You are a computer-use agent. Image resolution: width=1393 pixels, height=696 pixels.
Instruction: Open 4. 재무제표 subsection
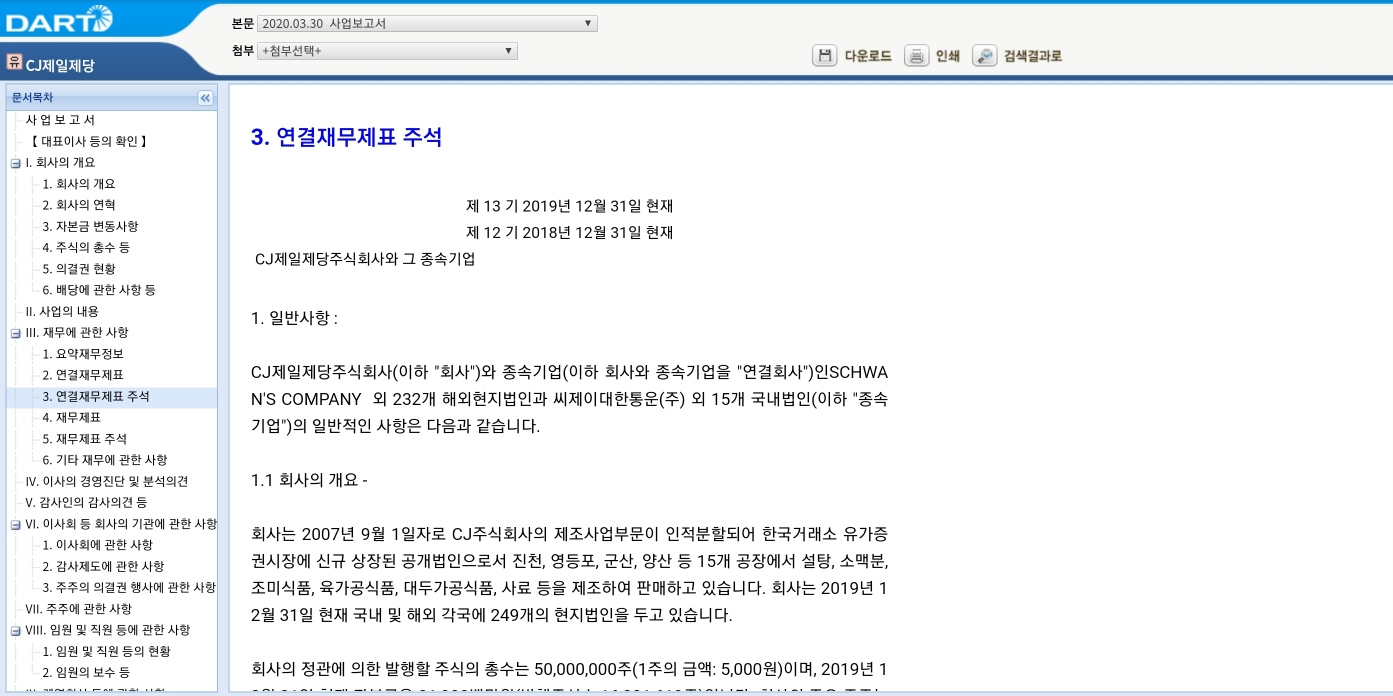point(71,418)
